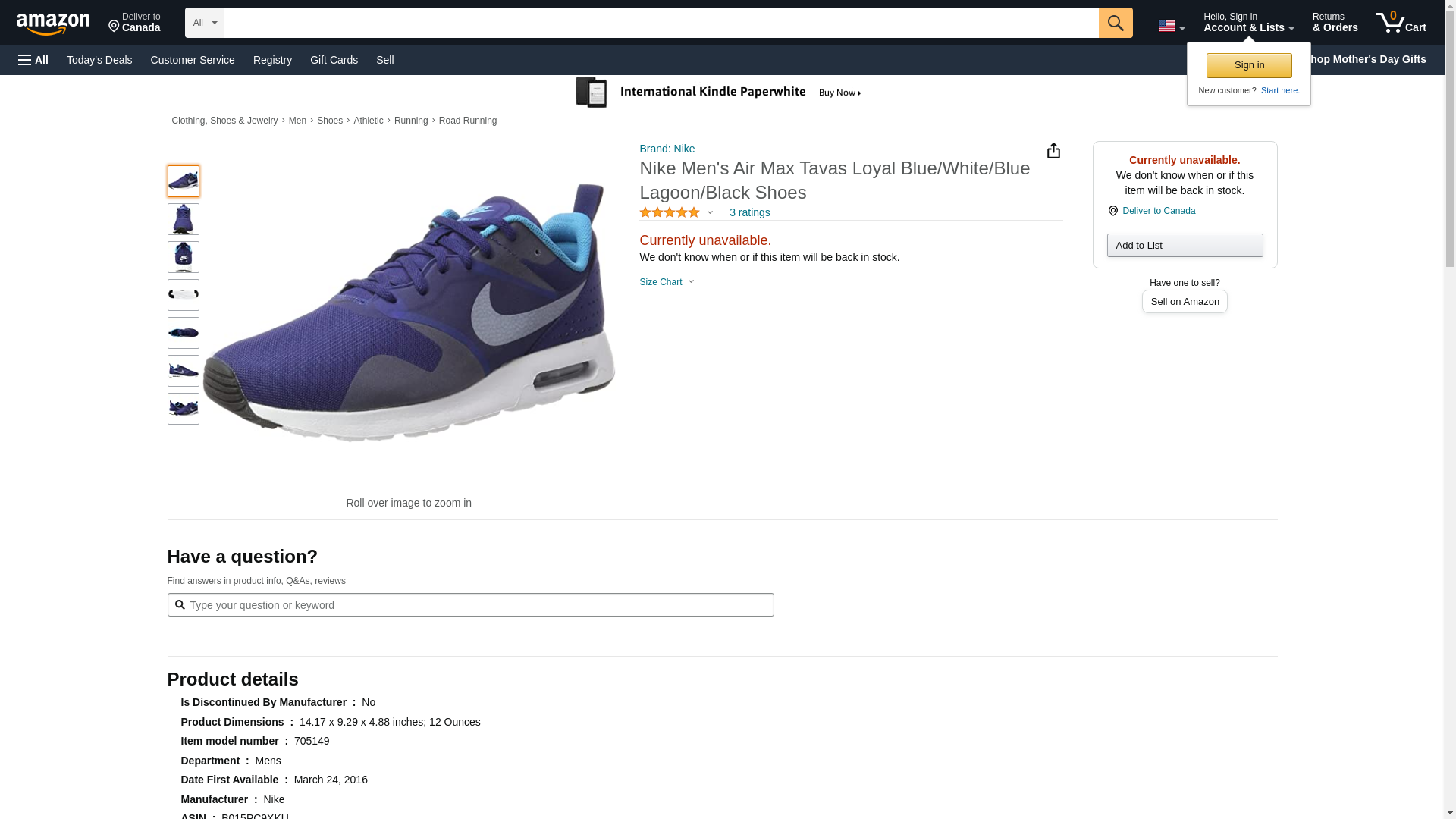The height and width of the screenshot is (819, 1456).
Task: Expand the search category All dropdown
Action: click(204, 23)
